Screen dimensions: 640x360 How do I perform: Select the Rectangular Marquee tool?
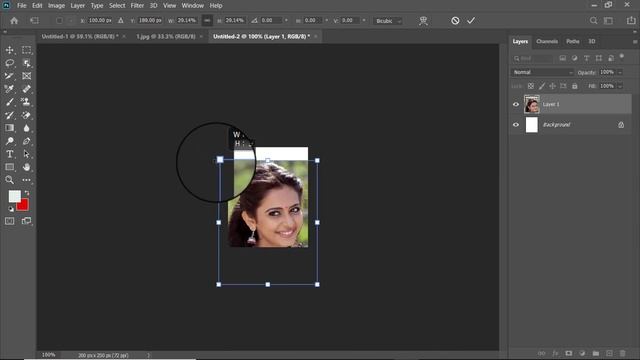(x=27, y=50)
